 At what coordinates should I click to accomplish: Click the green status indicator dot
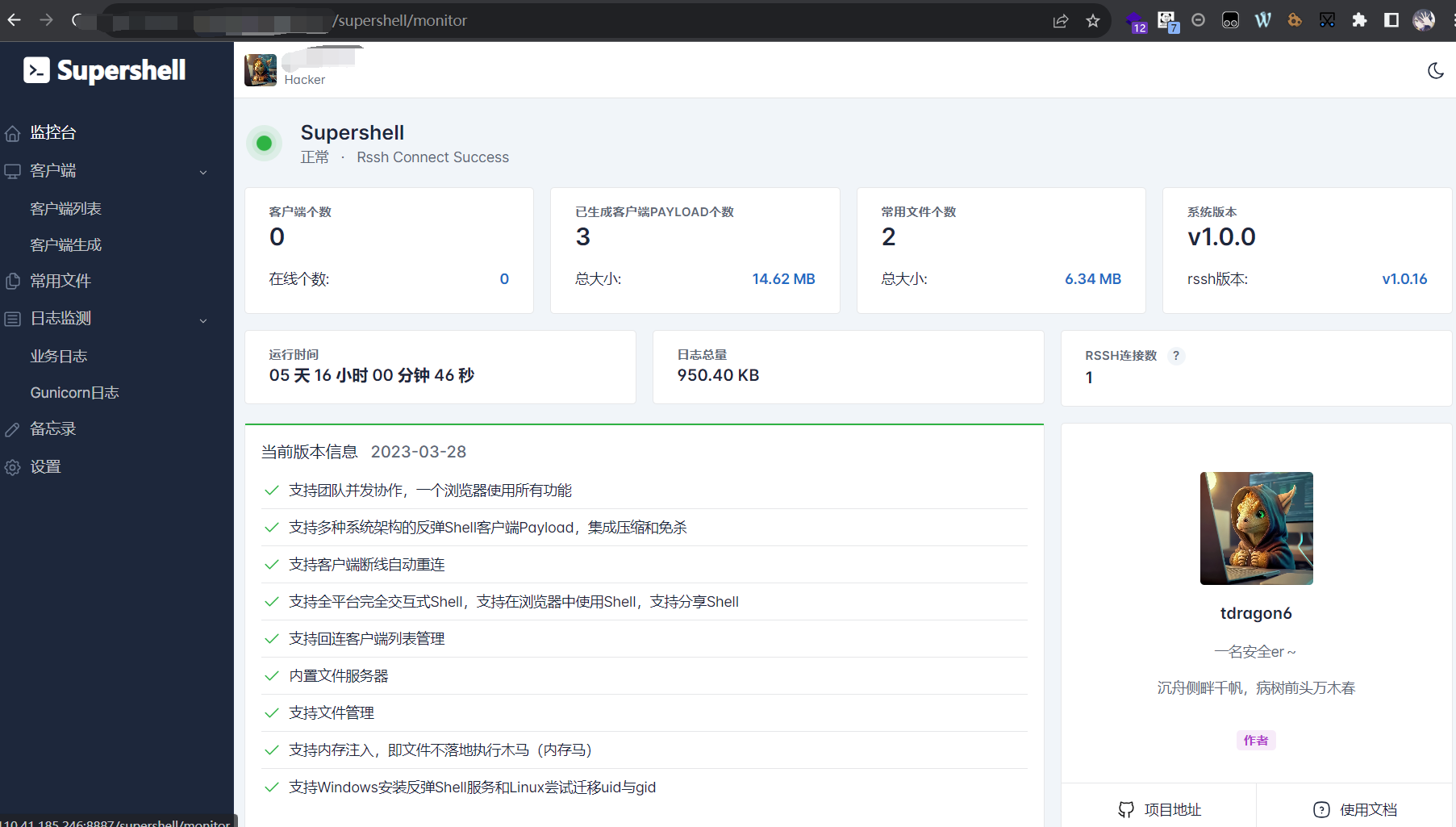[x=264, y=144]
